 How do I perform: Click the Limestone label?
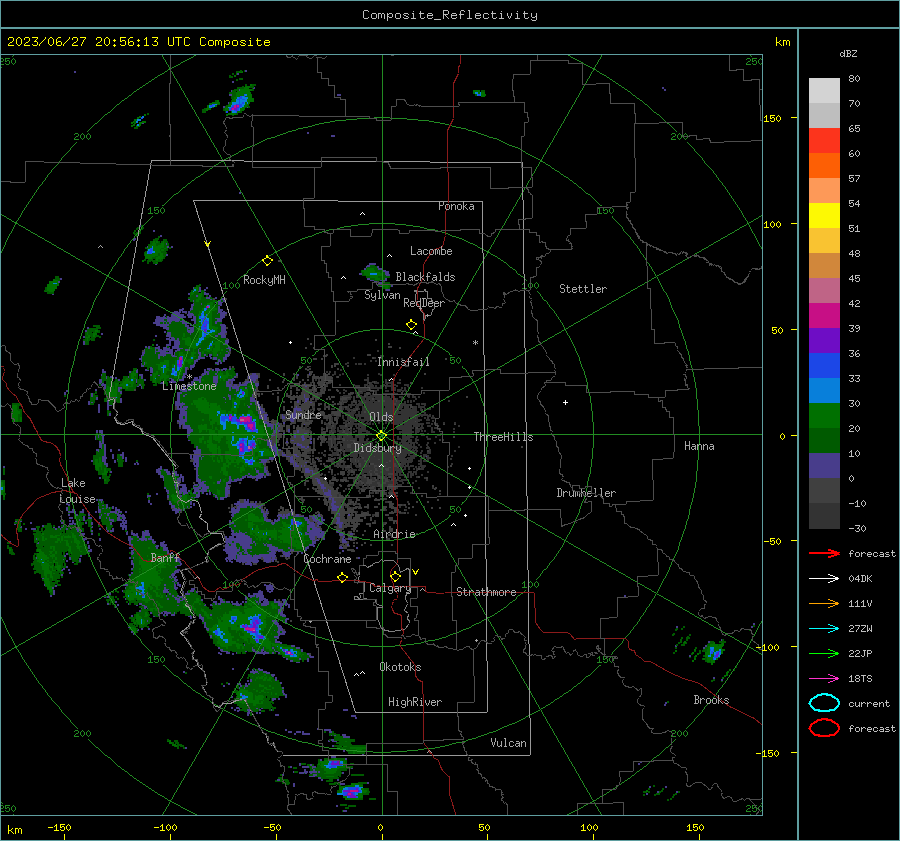tap(189, 386)
